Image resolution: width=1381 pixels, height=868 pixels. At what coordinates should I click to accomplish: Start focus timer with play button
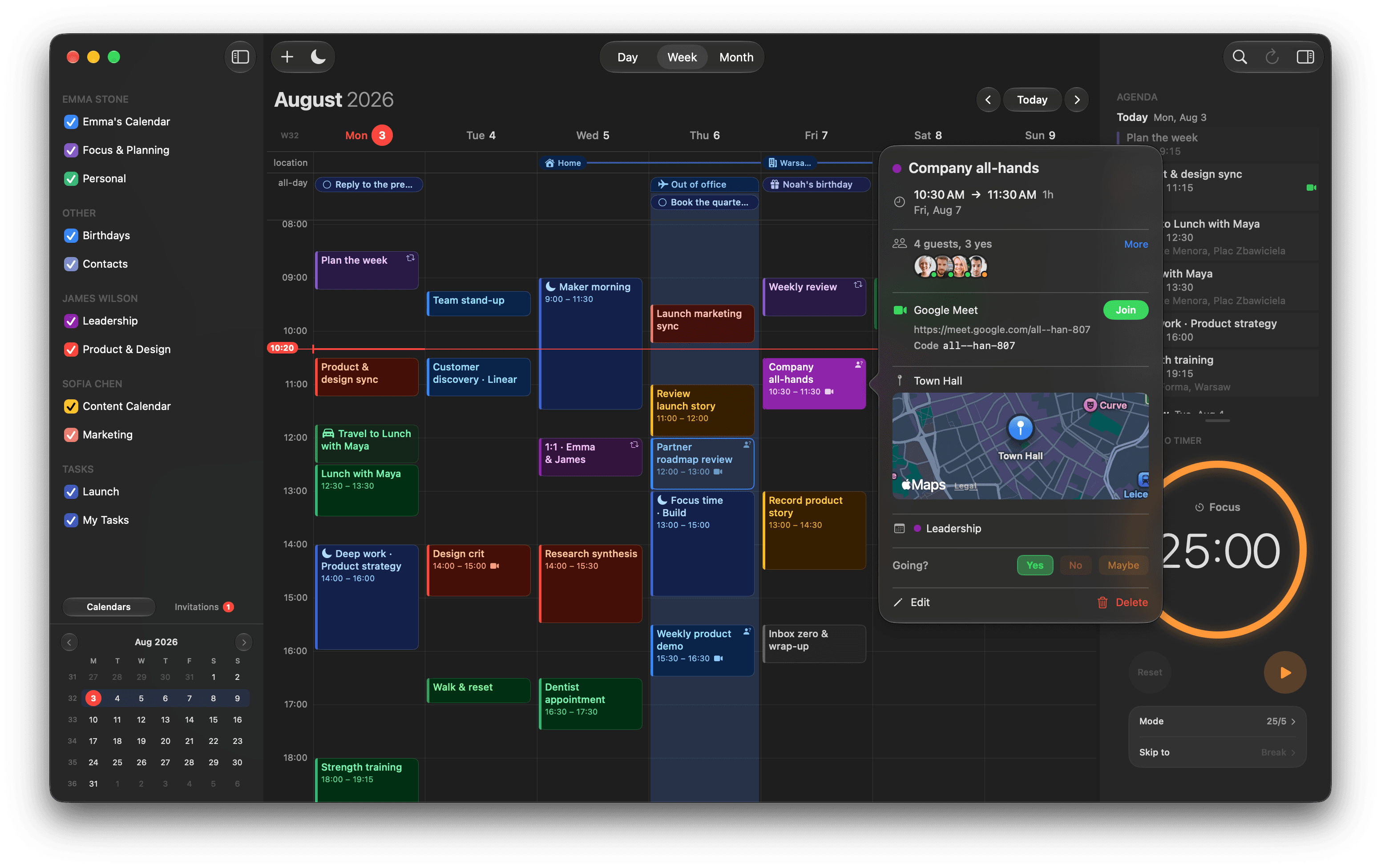[x=1284, y=672]
